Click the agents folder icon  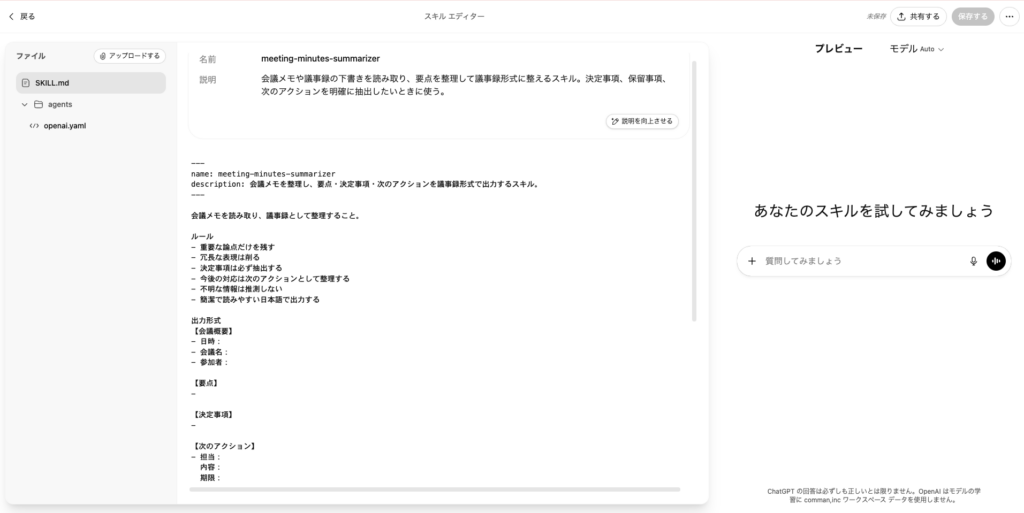pyautogui.click(x=38, y=104)
